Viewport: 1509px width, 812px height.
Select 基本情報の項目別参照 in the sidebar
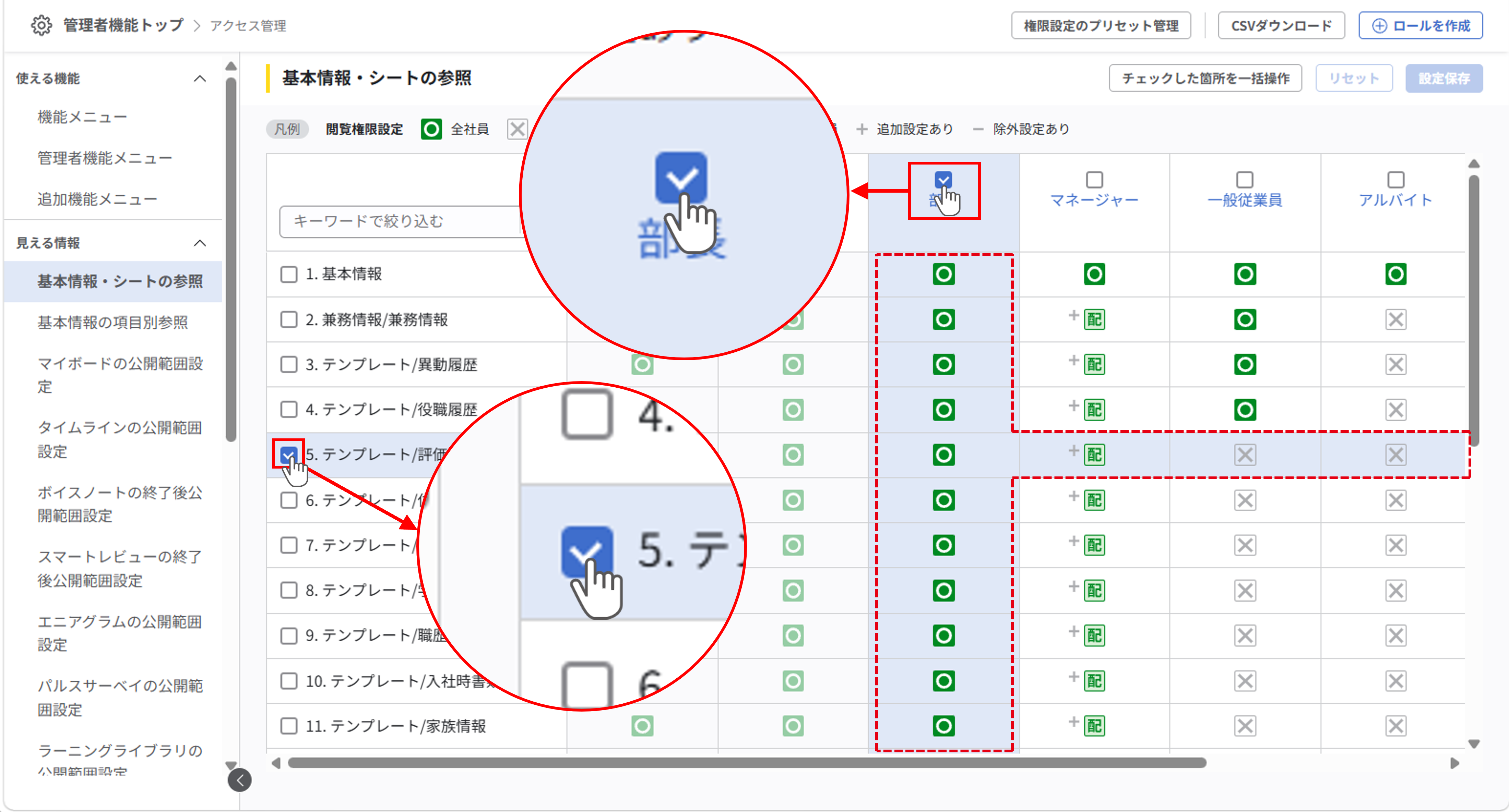pos(112,323)
